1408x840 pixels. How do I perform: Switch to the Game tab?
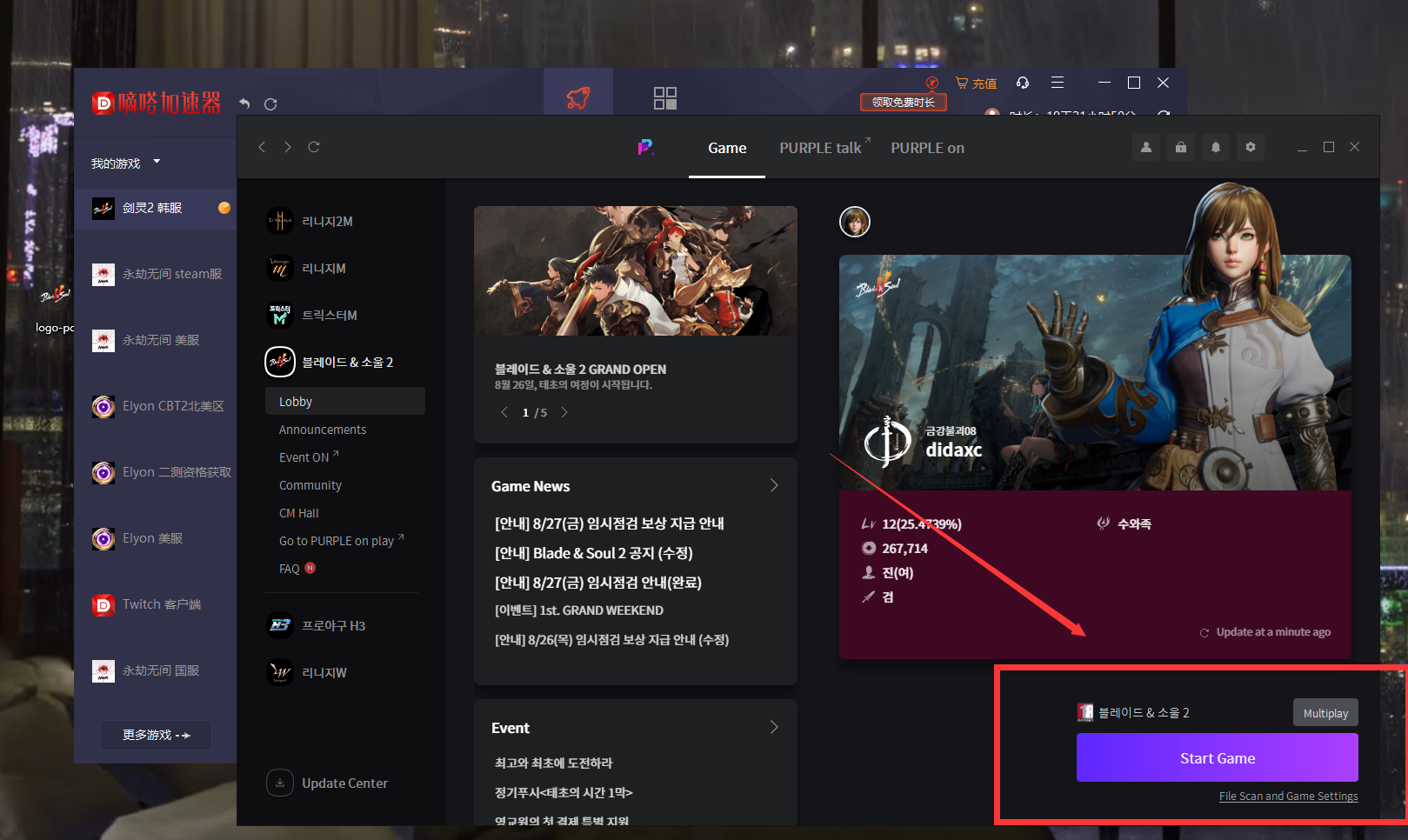pyautogui.click(x=727, y=148)
